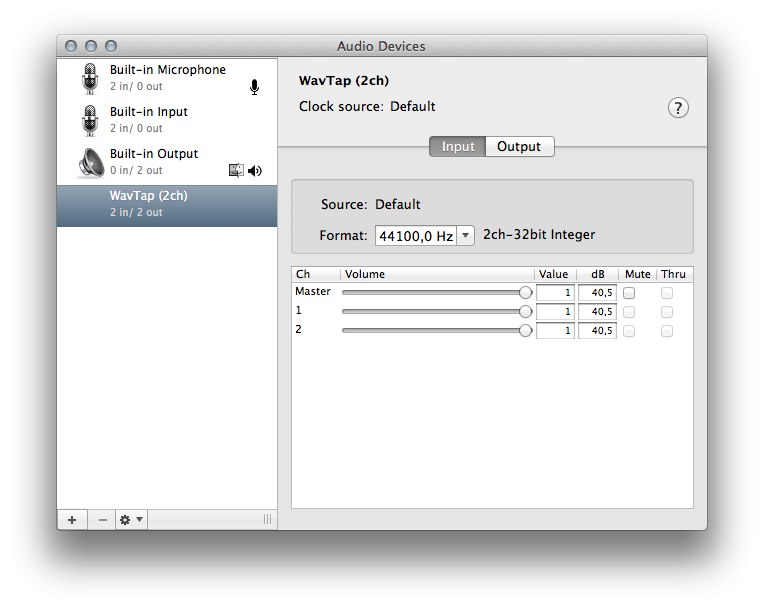Click the minus button to remove device
Image resolution: width=764 pixels, height=609 pixels.
[x=102, y=519]
